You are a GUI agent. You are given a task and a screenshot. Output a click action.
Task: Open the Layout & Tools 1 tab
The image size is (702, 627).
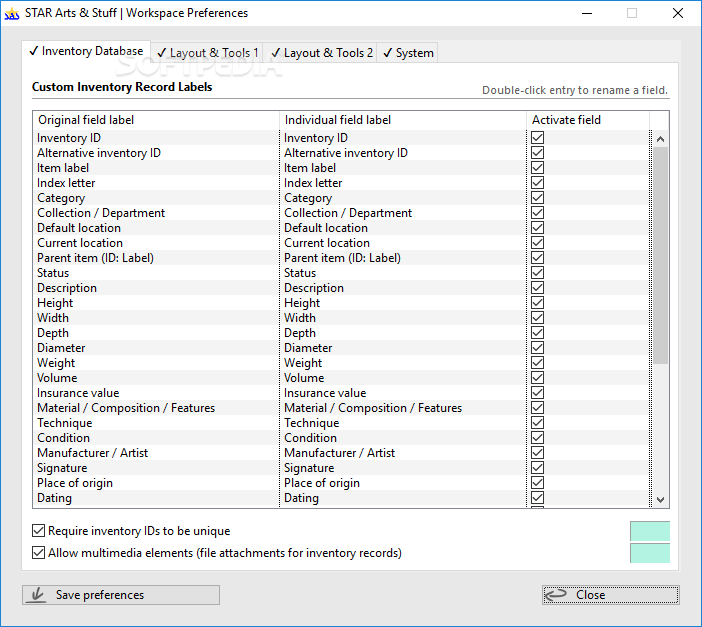207,53
